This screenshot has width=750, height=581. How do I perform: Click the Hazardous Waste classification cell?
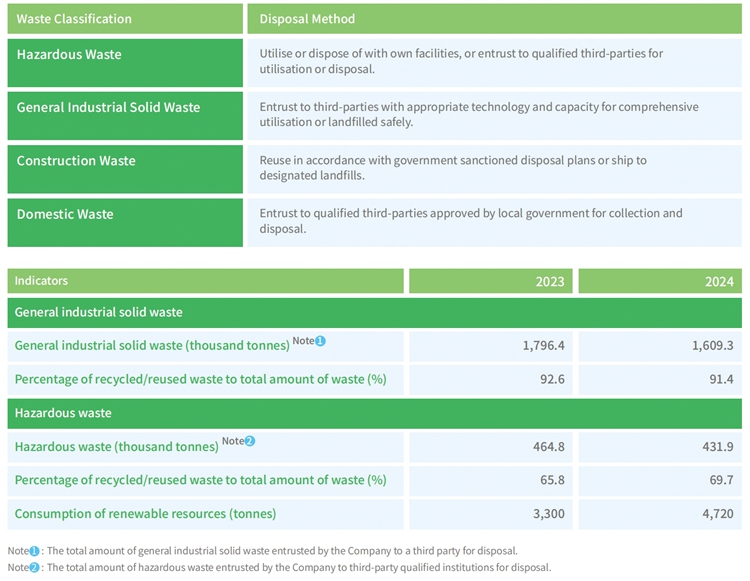[x=125, y=61]
